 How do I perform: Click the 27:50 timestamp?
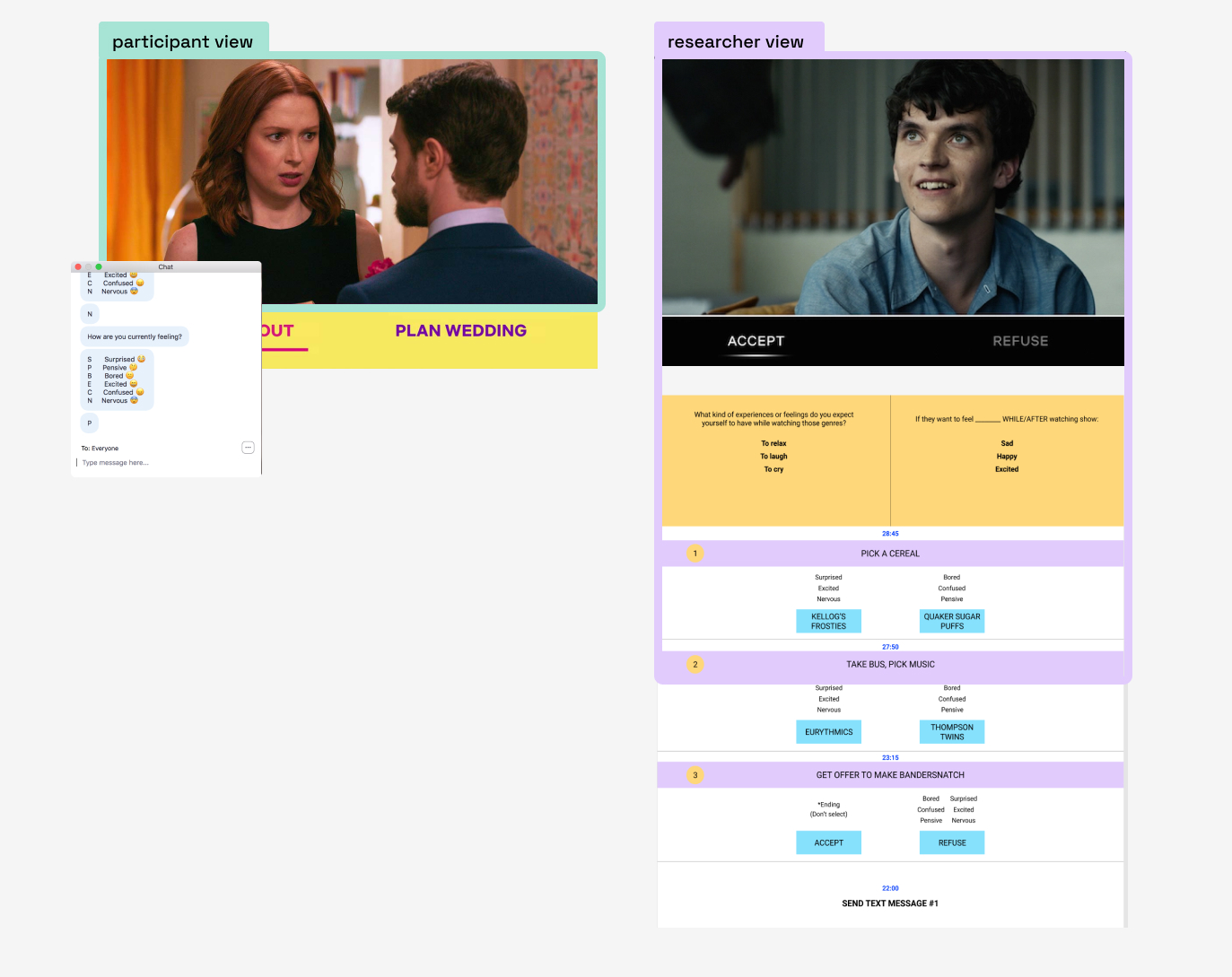click(890, 647)
